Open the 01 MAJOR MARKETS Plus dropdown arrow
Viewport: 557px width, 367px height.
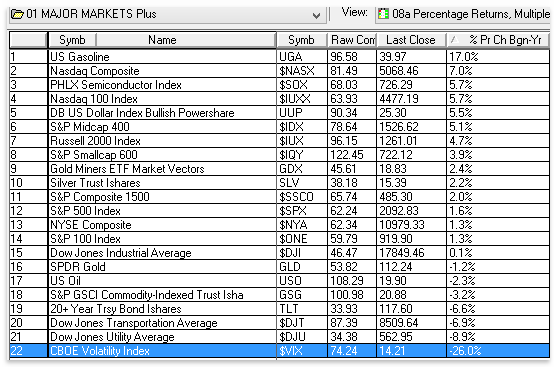(x=316, y=15)
